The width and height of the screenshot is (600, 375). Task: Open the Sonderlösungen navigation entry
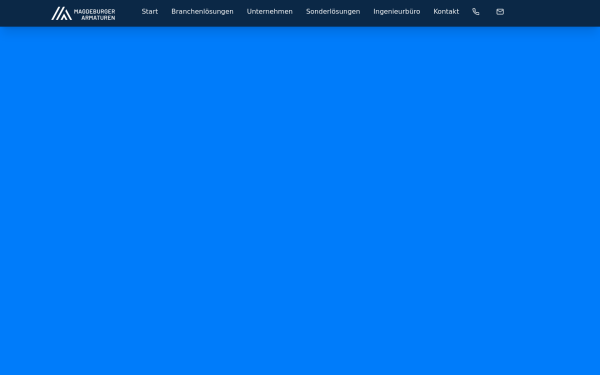click(x=333, y=11)
